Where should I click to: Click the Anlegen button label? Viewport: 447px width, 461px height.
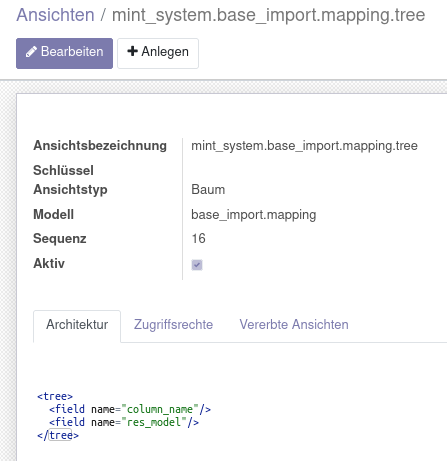pos(165,52)
